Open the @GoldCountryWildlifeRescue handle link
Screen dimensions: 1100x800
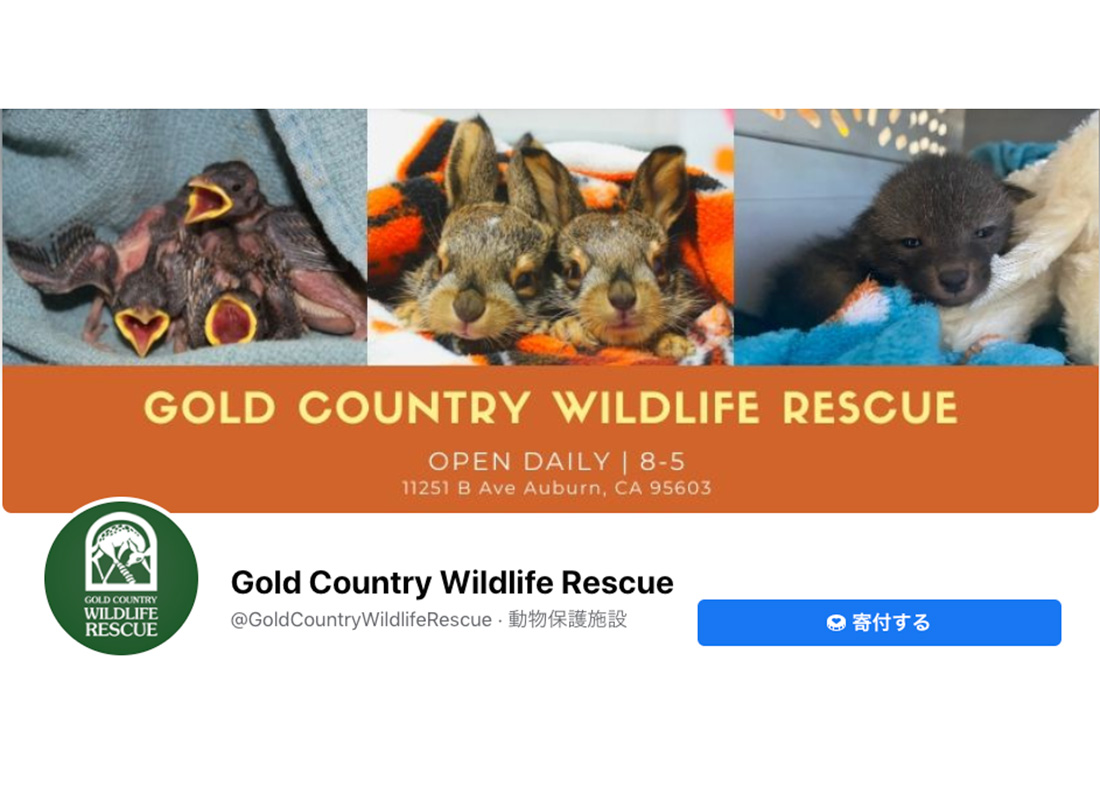click(361, 620)
